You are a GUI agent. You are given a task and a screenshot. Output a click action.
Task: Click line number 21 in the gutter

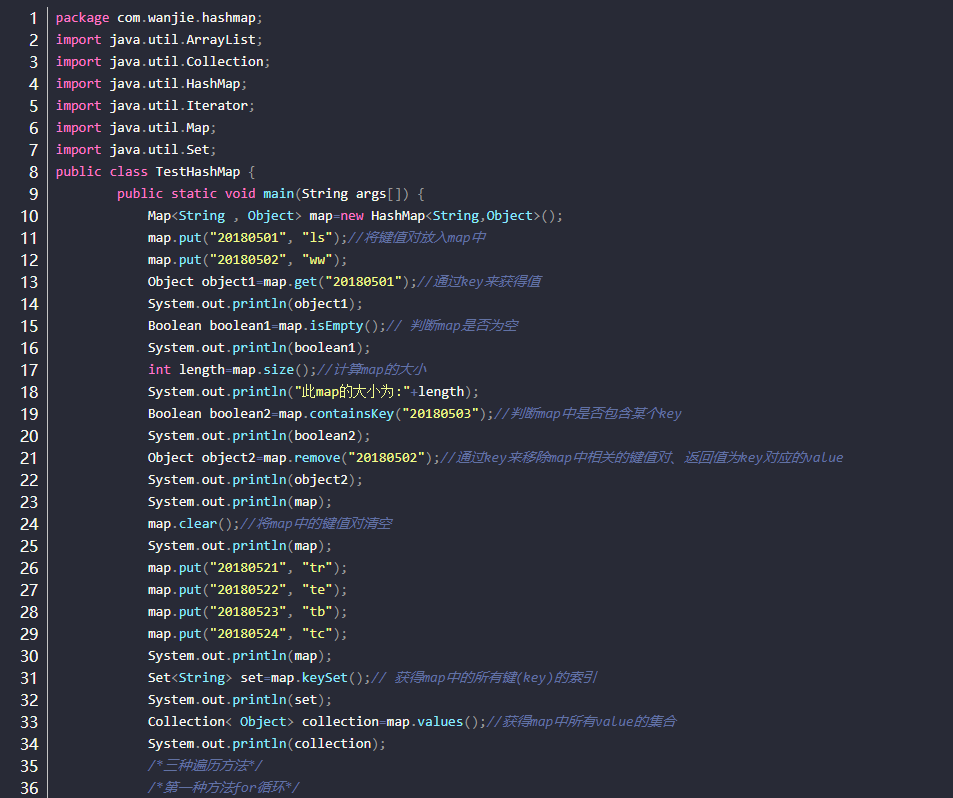point(29,458)
